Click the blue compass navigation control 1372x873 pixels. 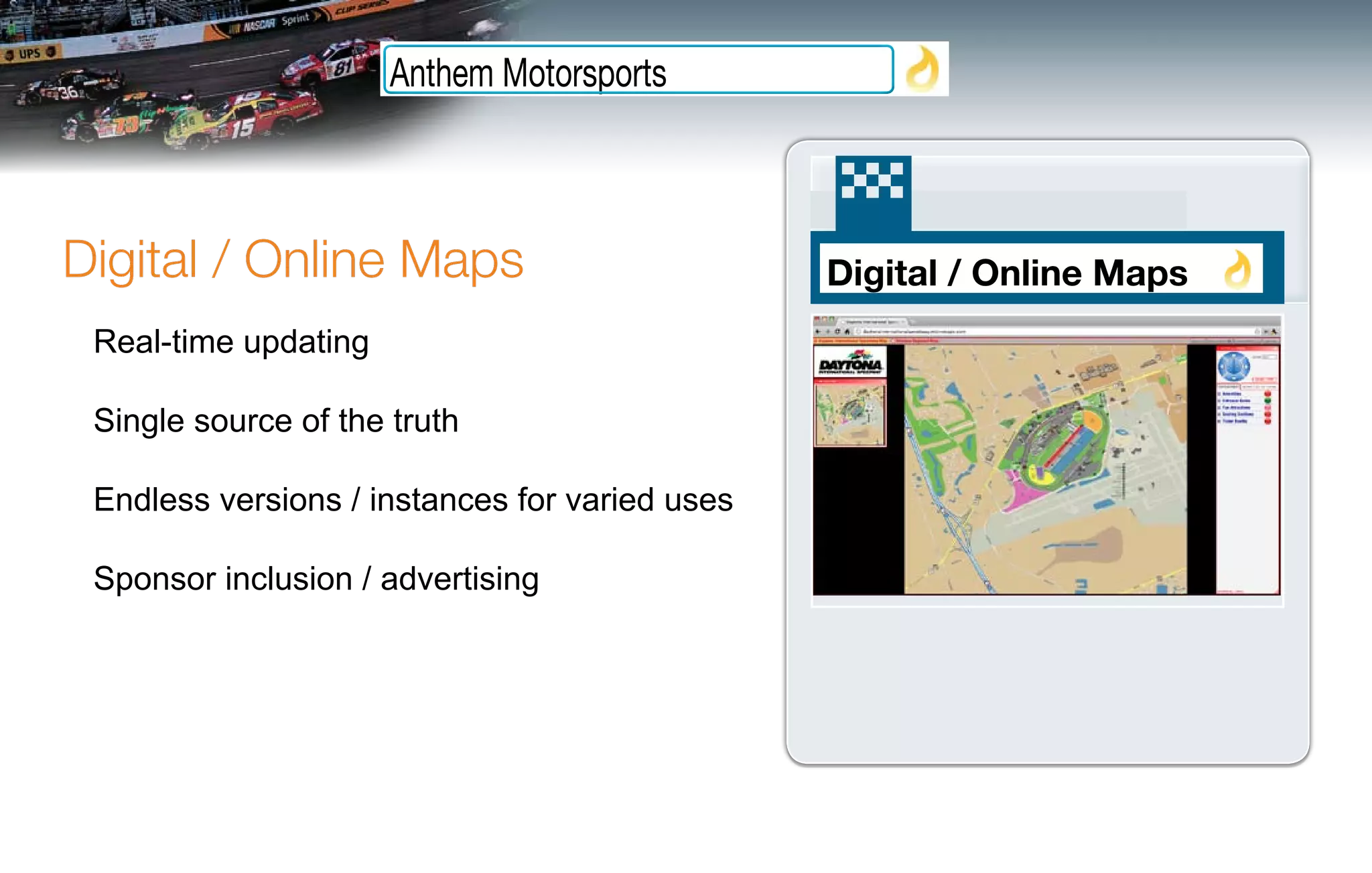[1234, 366]
